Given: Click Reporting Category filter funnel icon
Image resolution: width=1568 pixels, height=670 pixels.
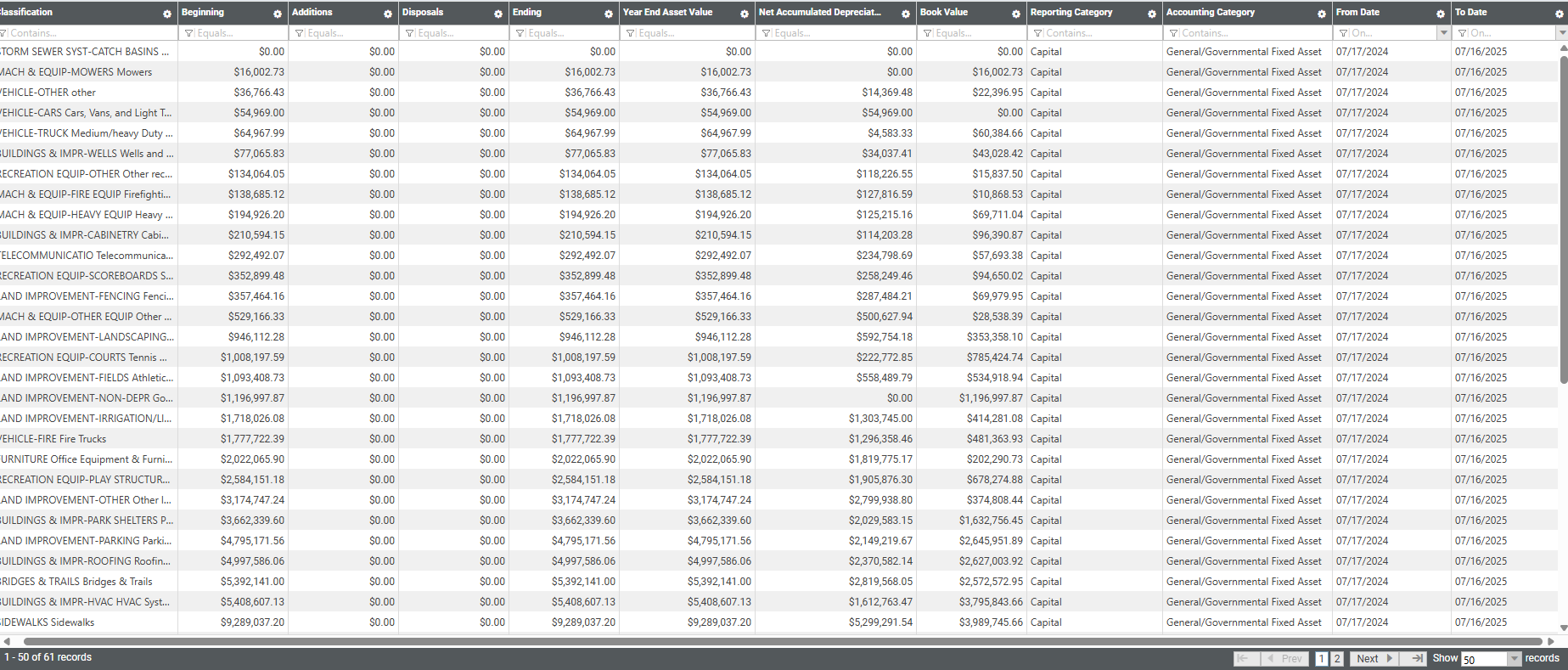Looking at the screenshot, I should [x=1037, y=33].
